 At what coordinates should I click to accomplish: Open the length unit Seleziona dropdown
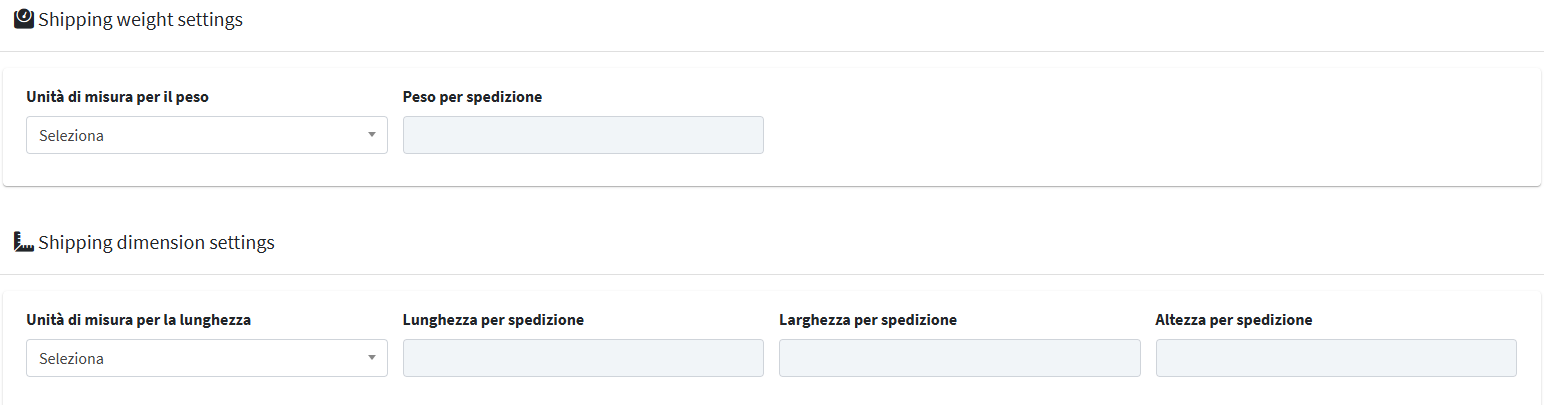(207, 358)
